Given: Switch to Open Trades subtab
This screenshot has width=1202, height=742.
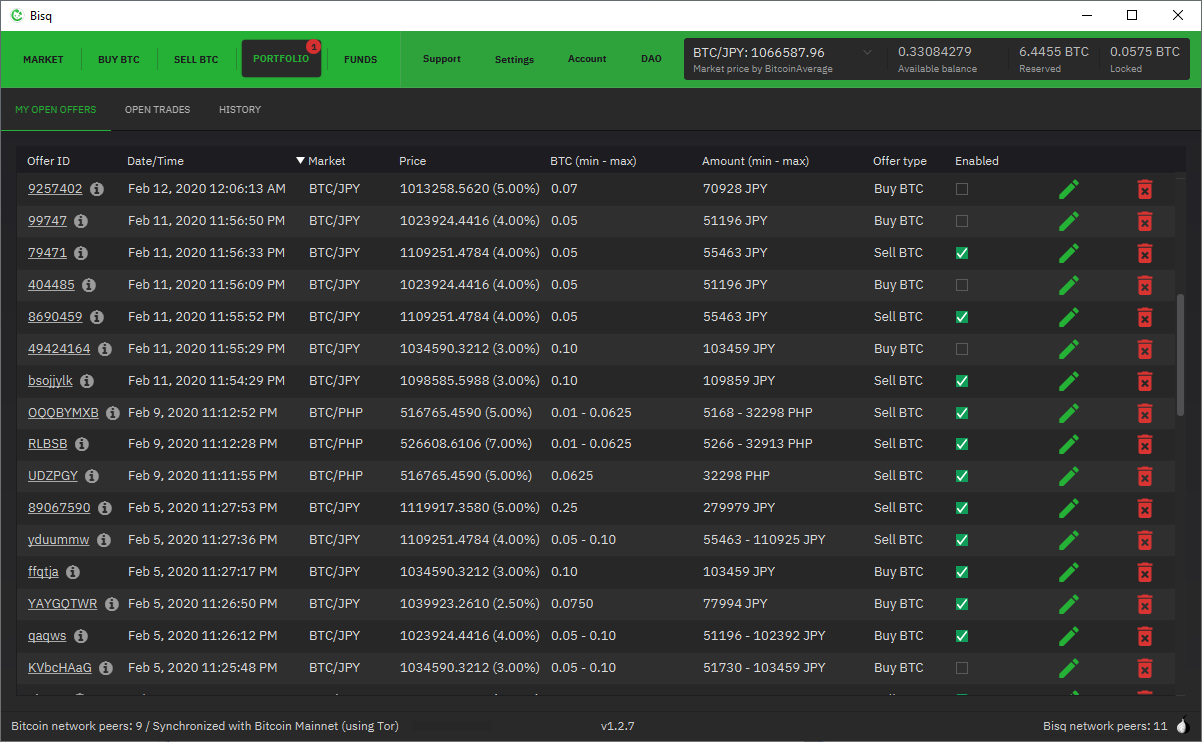Looking at the screenshot, I should (x=157, y=110).
